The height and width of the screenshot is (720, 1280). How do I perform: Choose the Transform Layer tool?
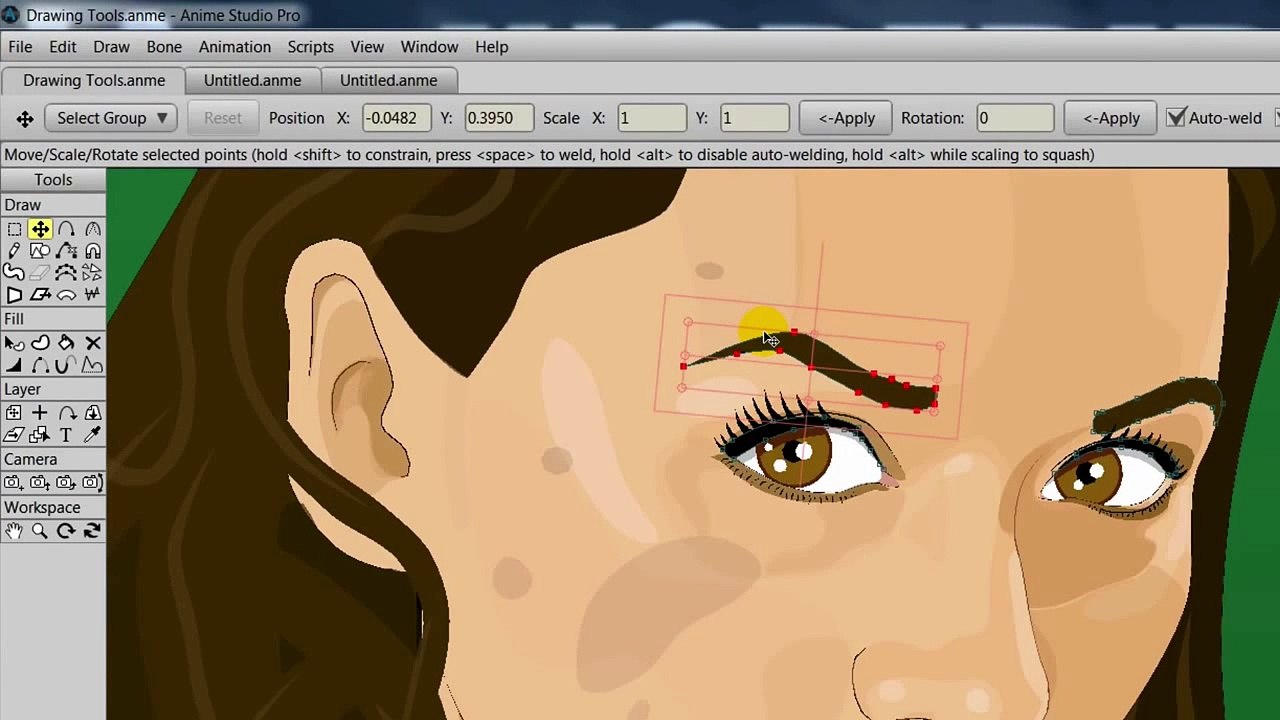tap(14, 413)
